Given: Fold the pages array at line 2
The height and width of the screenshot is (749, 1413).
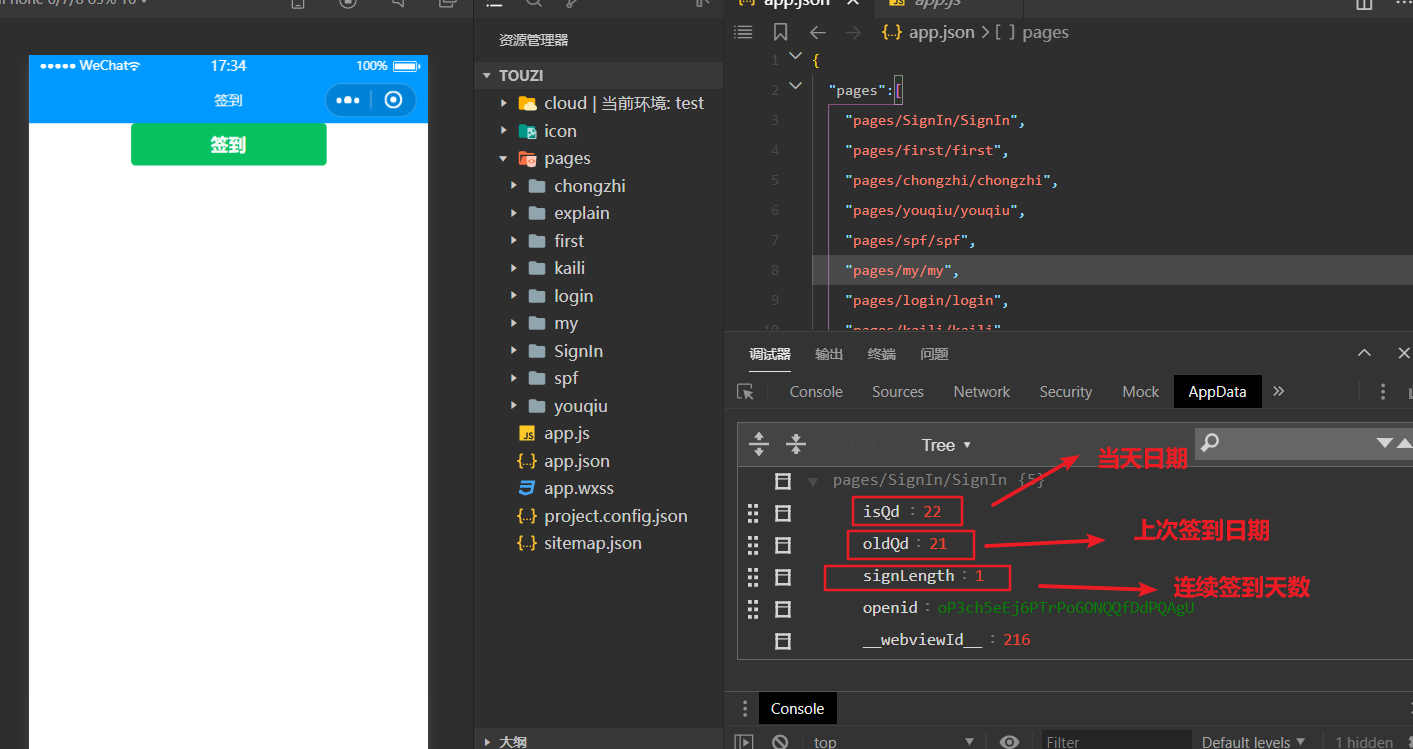Looking at the screenshot, I should pos(795,86).
